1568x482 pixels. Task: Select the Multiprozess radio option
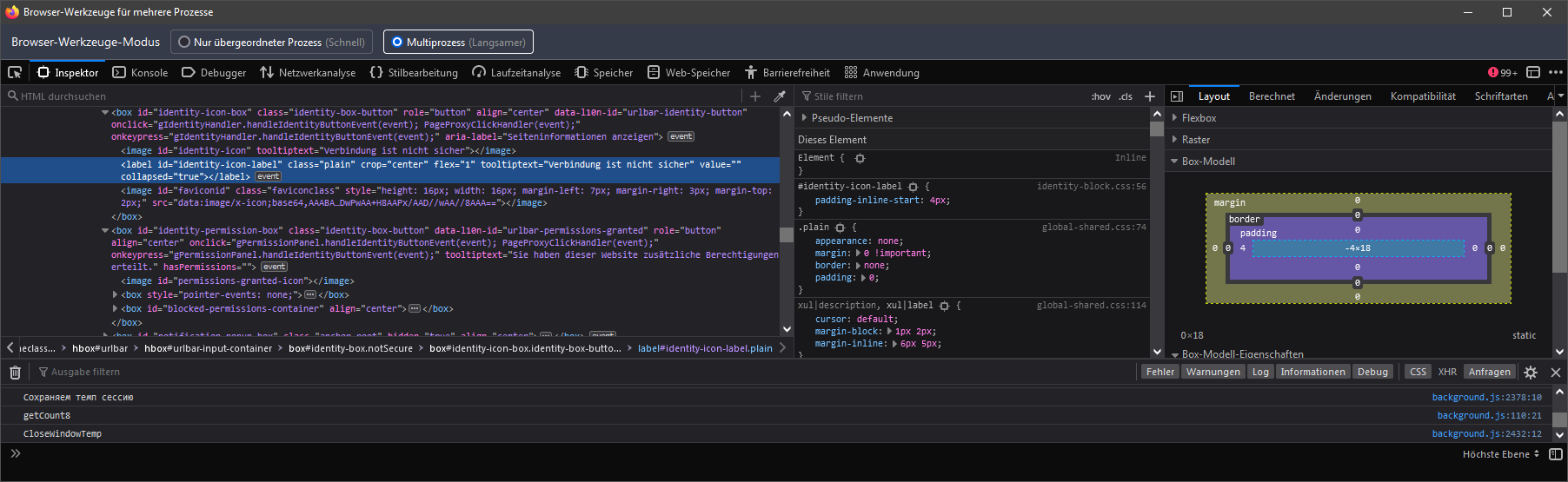pos(397,42)
